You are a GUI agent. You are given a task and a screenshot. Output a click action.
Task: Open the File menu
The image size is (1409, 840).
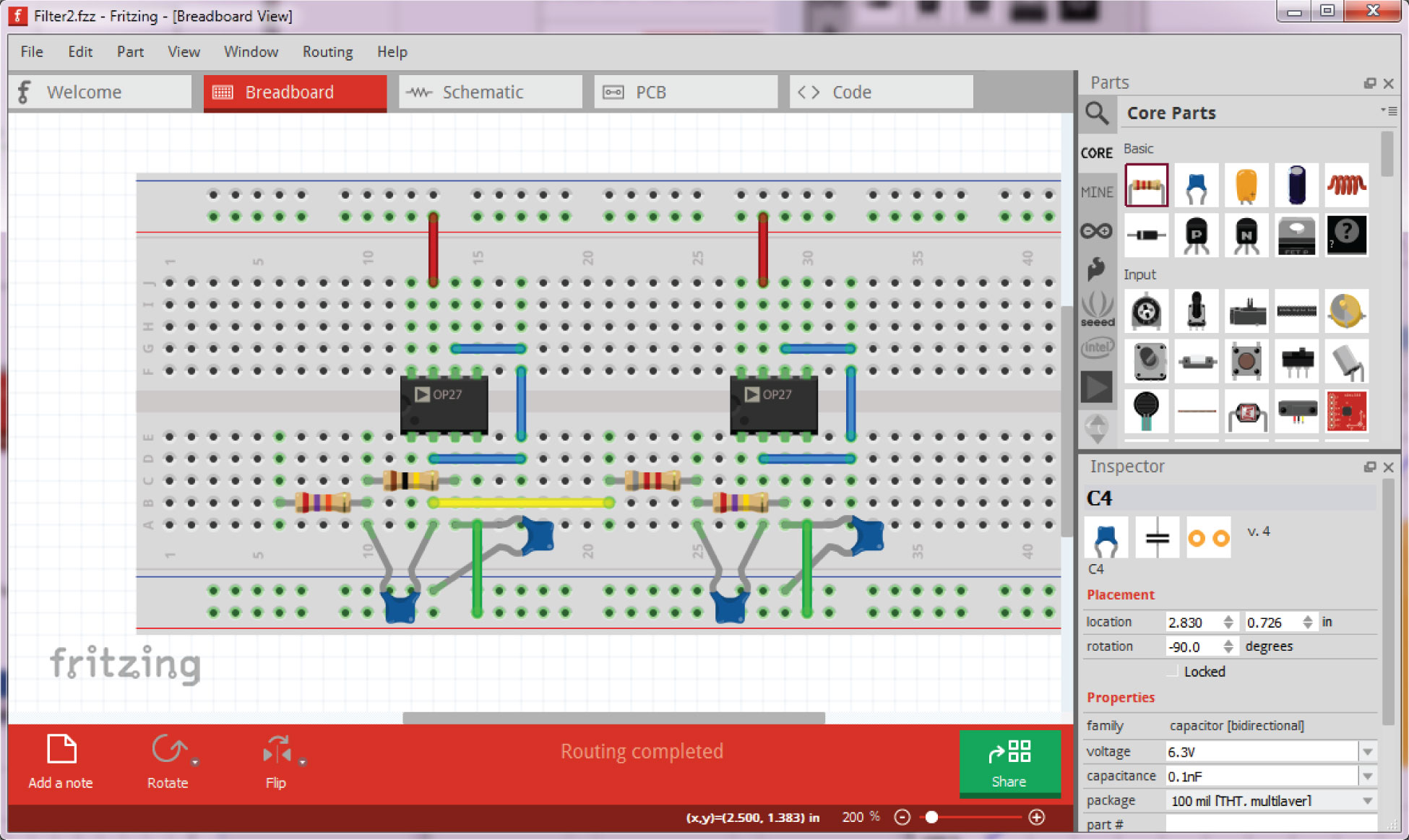pos(32,52)
